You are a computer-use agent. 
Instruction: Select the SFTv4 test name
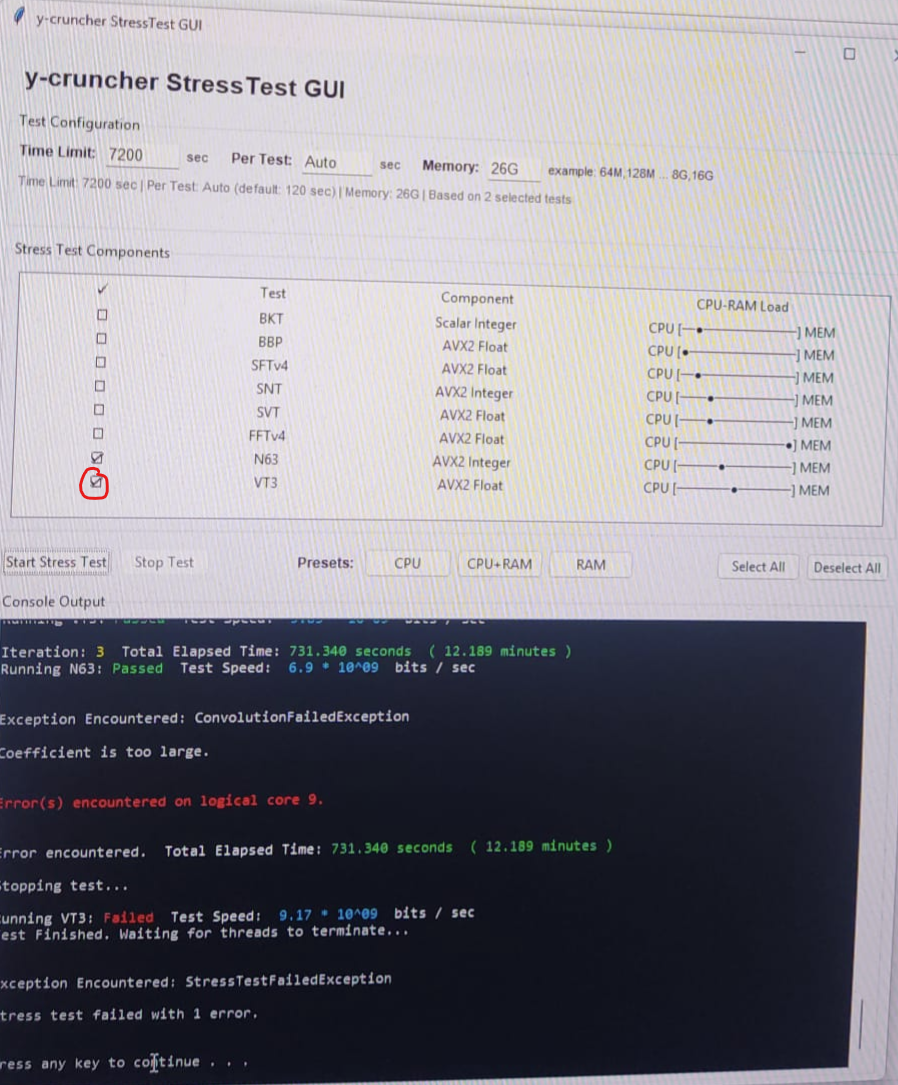coord(269,365)
